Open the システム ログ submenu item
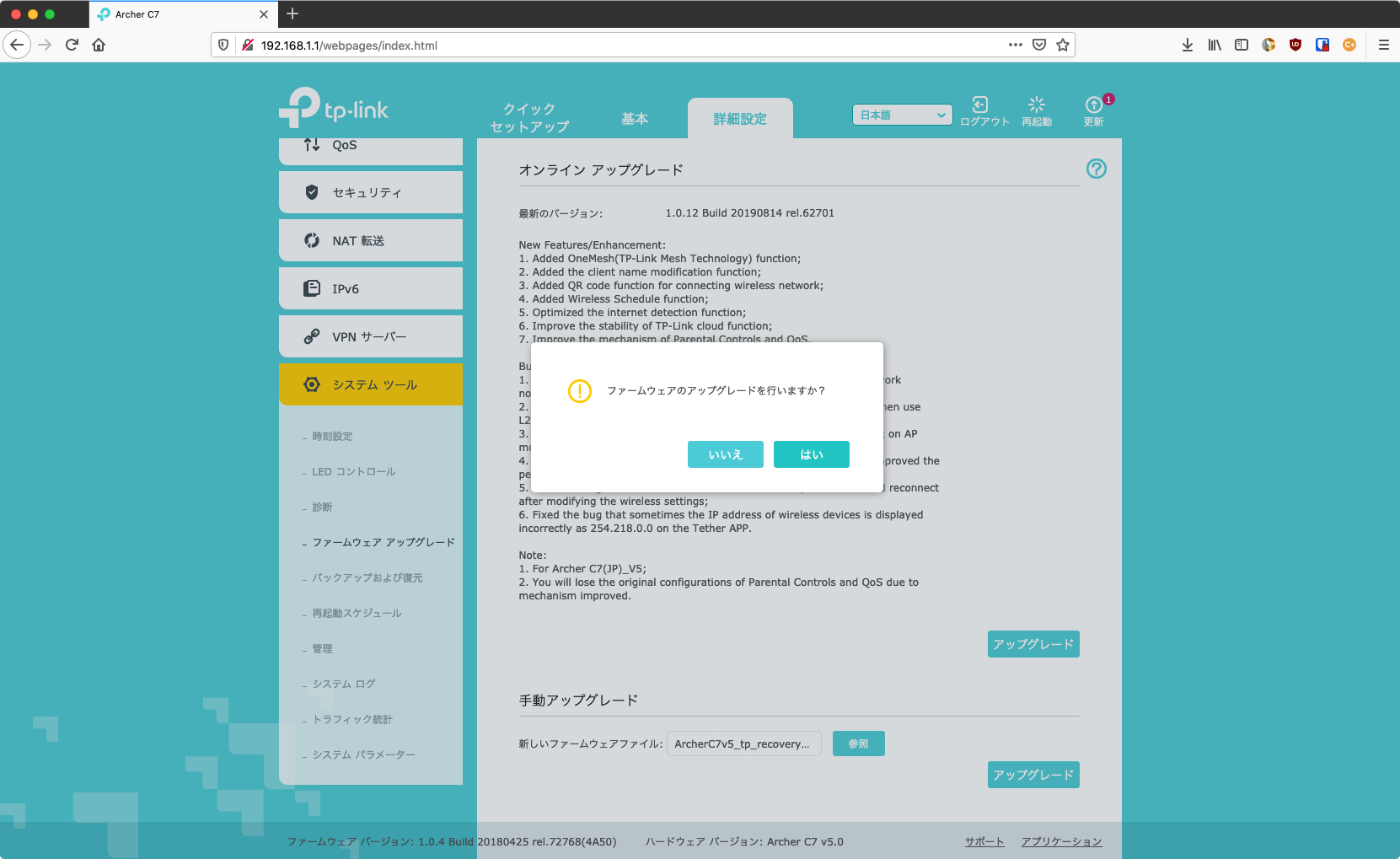Screen dimensions: 1400x859 tap(344, 685)
